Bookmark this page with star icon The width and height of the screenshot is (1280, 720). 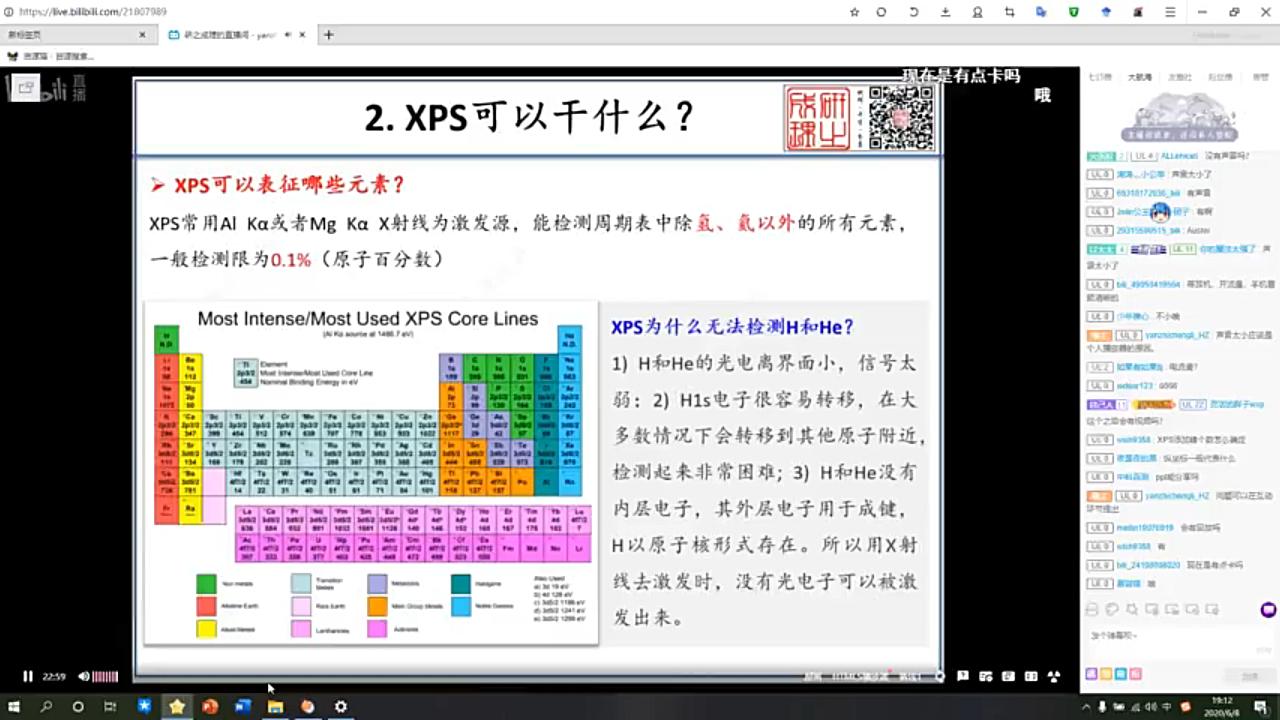click(854, 12)
